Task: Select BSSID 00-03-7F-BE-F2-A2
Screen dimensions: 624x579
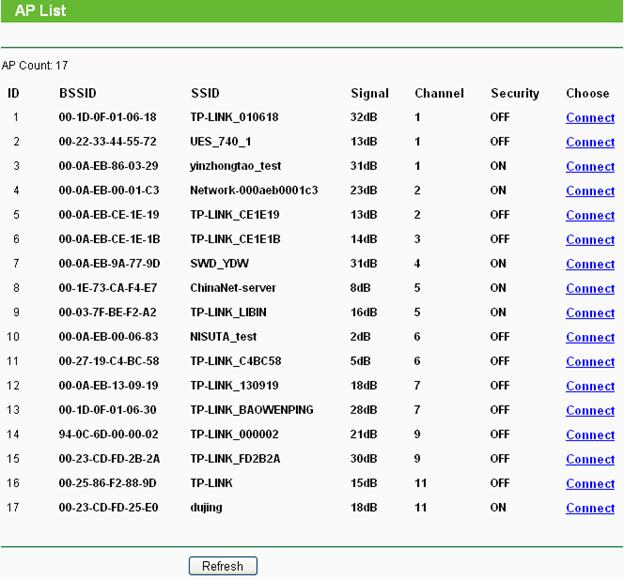Action: click(x=107, y=312)
